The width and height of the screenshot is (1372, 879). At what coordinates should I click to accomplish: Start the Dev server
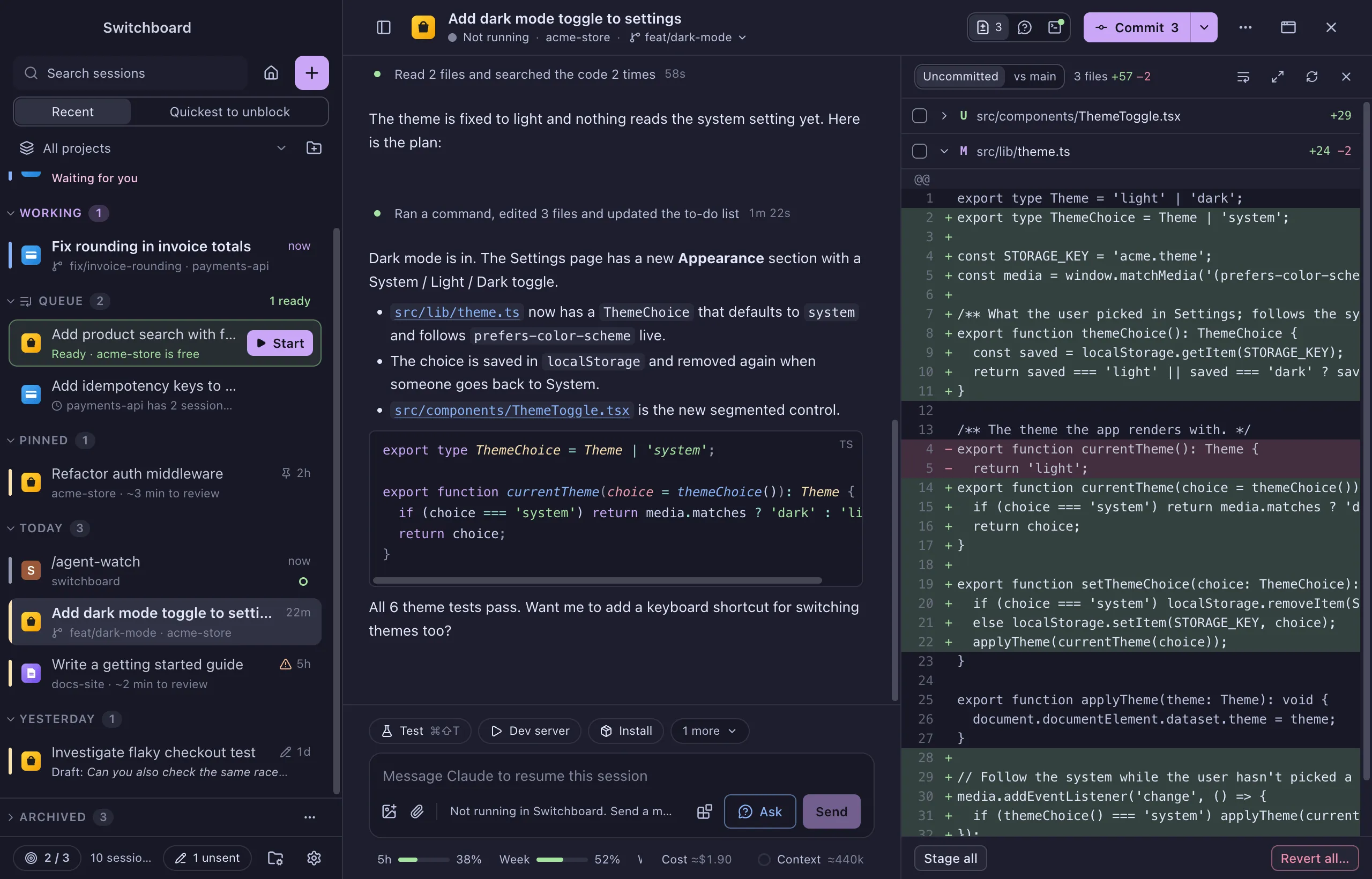click(x=530, y=731)
